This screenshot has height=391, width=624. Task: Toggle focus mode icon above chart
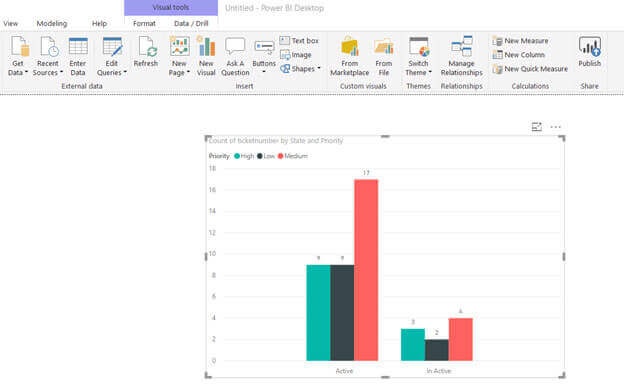(x=537, y=127)
